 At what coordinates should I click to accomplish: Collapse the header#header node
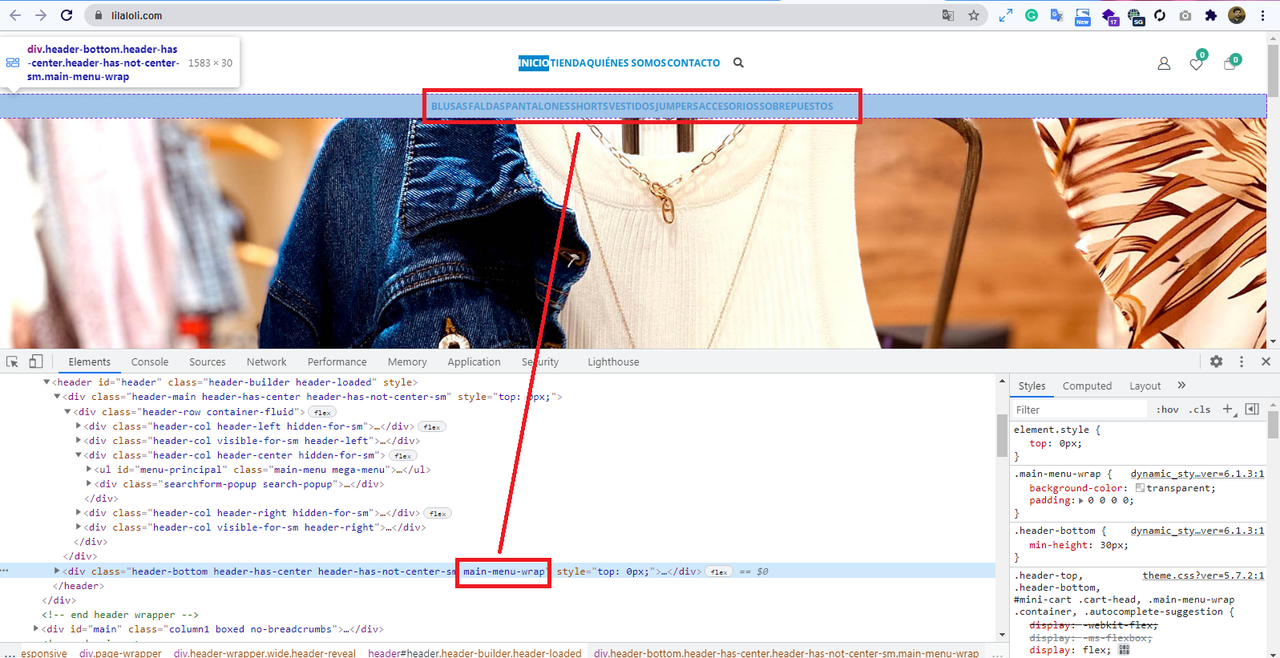pos(46,383)
